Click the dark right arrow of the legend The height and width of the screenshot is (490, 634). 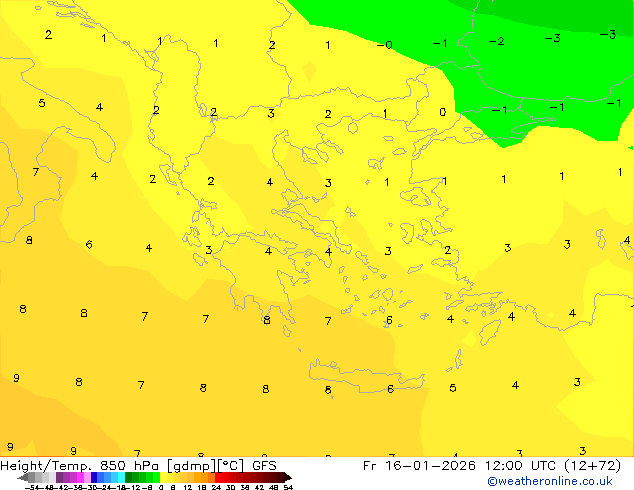pyautogui.click(x=288, y=477)
